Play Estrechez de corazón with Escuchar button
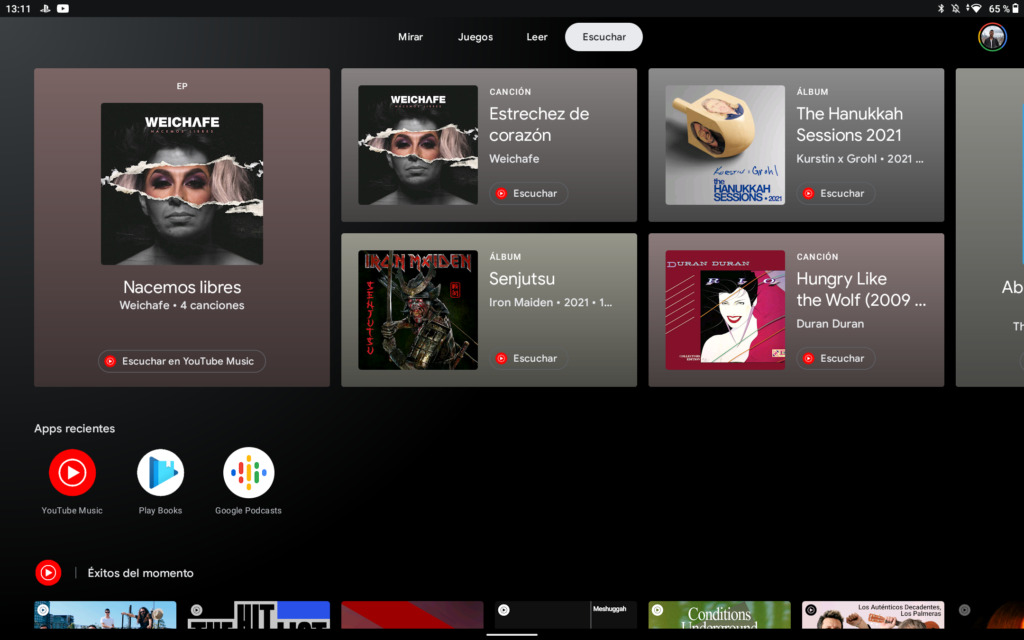Image resolution: width=1024 pixels, height=640 pixels. tap(529, 193)
